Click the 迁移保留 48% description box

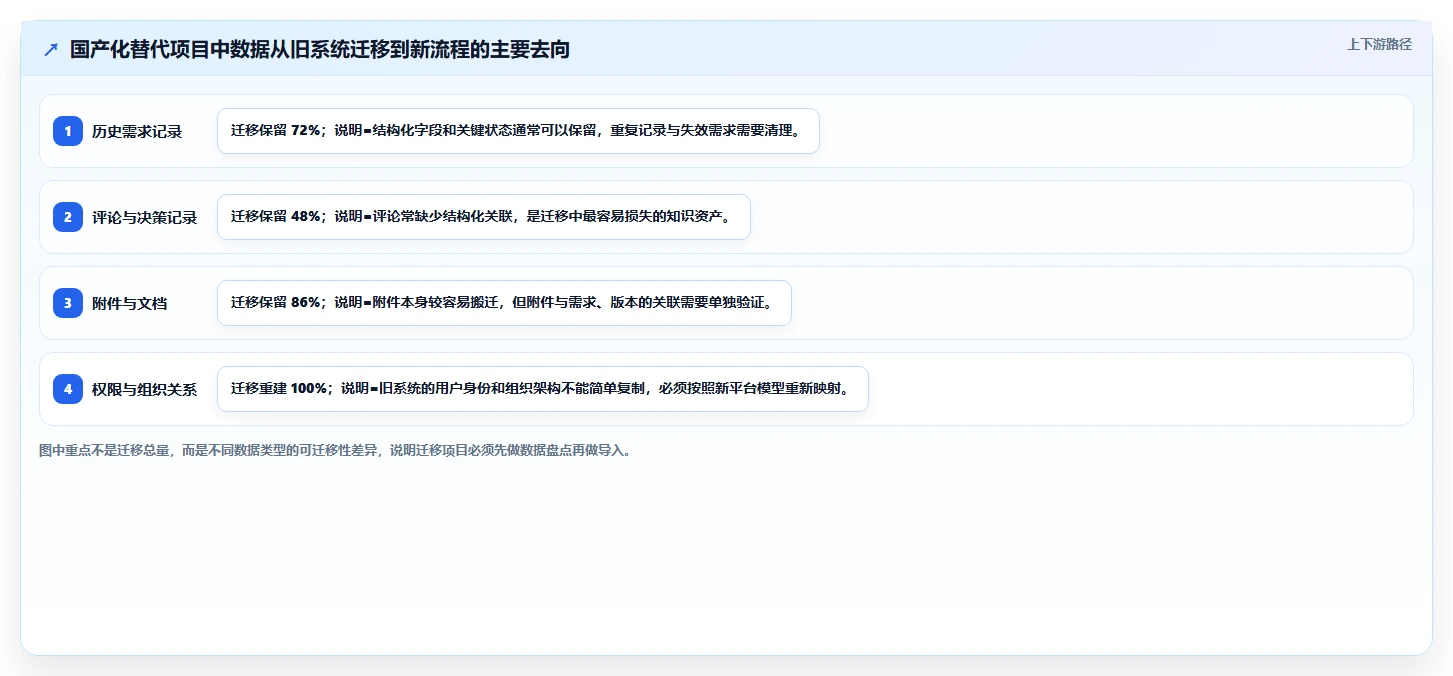coord(483,217)
